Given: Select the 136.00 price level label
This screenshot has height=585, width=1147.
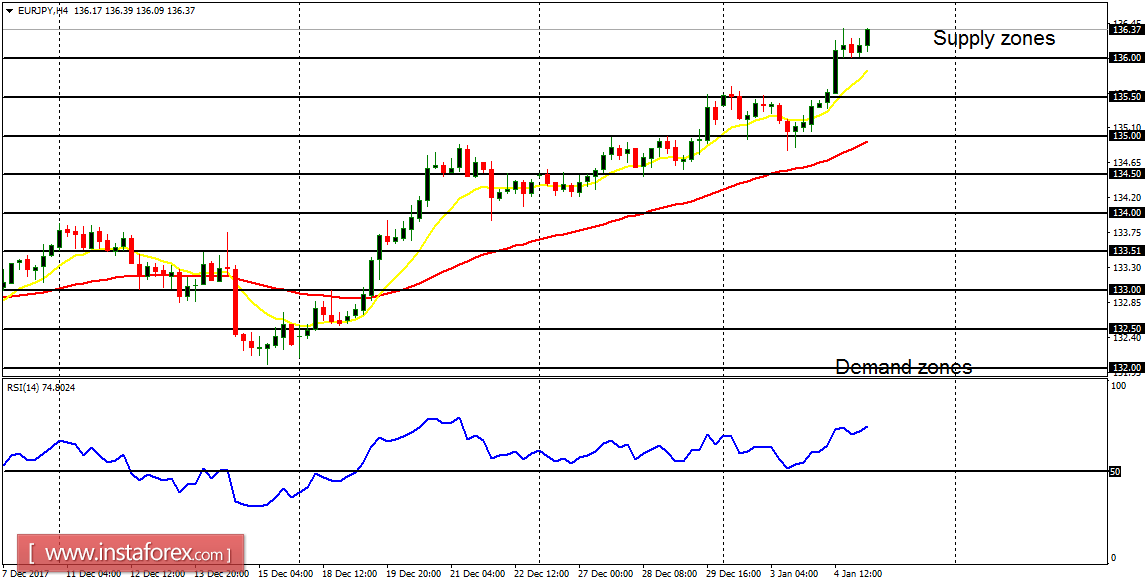Looking at the screenshot, I should 1127,57.
